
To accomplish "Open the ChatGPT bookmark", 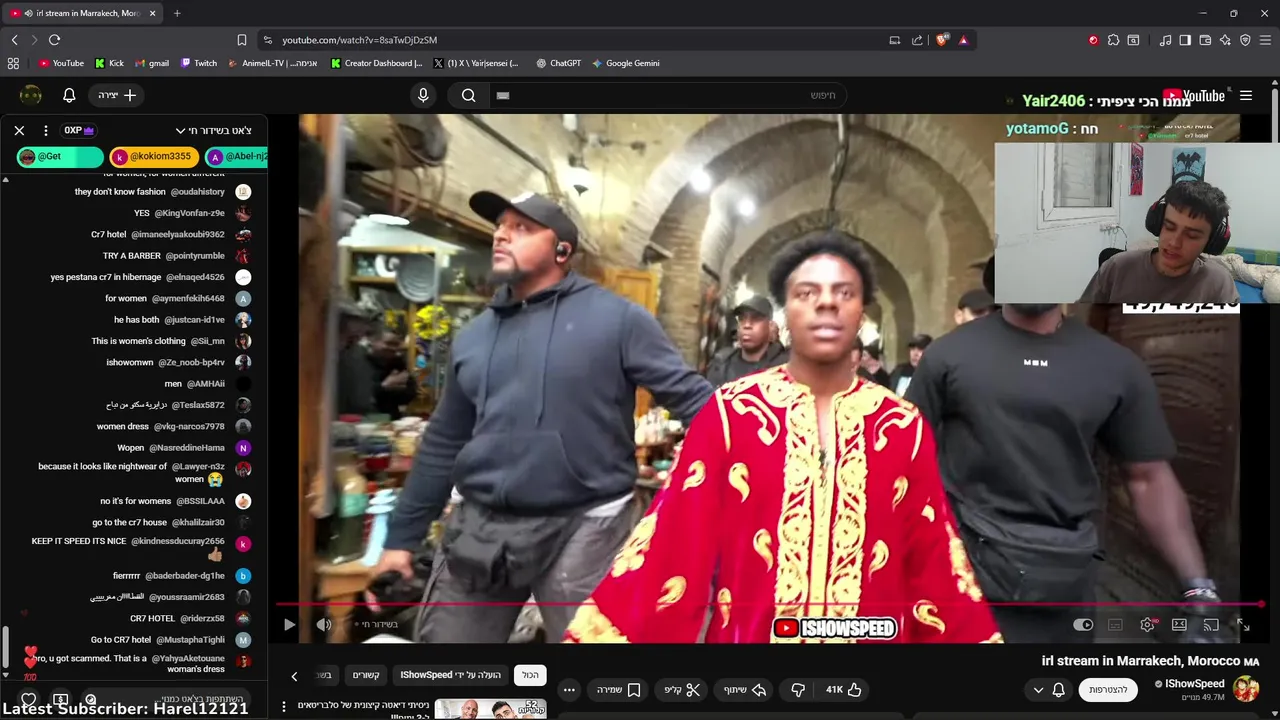I will point(558,63).
